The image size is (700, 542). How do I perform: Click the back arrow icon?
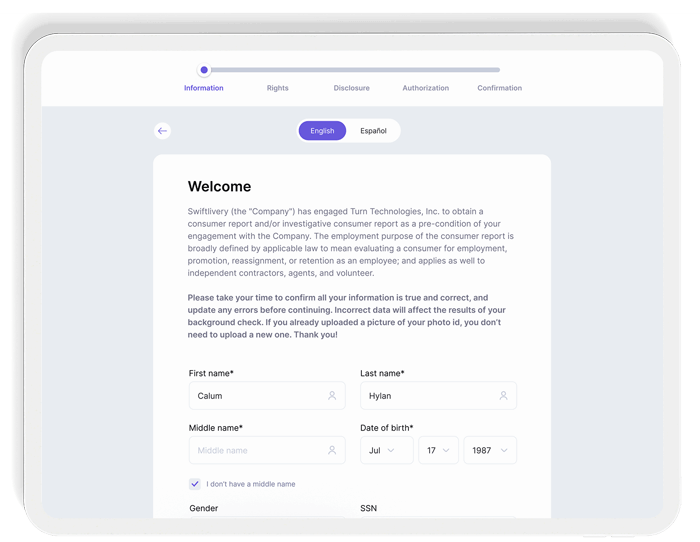coord(162,131)
